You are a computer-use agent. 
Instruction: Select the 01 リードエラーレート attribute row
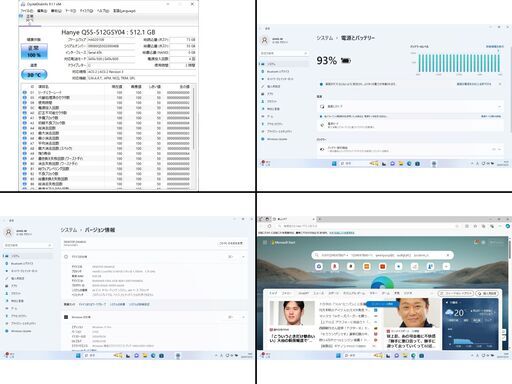coord(107,93)
